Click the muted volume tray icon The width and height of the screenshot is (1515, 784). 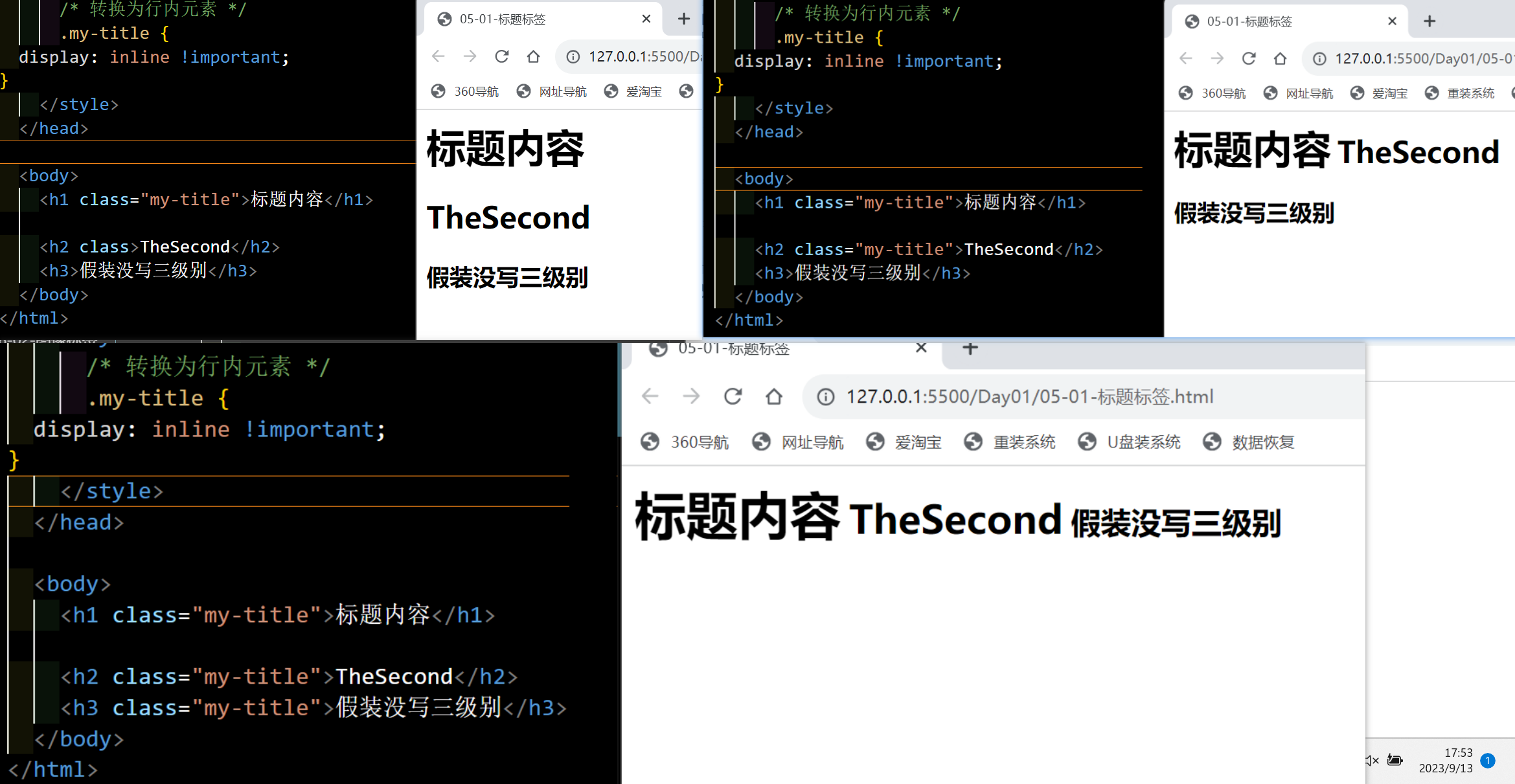point(1372,761)
